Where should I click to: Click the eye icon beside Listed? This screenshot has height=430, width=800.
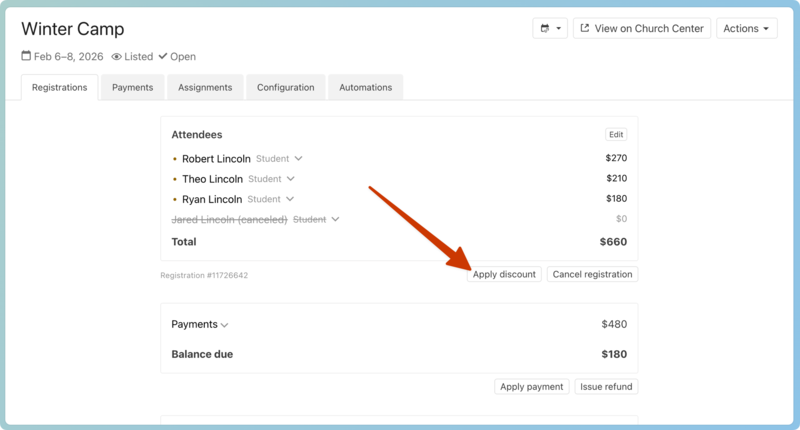pos(117,57)
